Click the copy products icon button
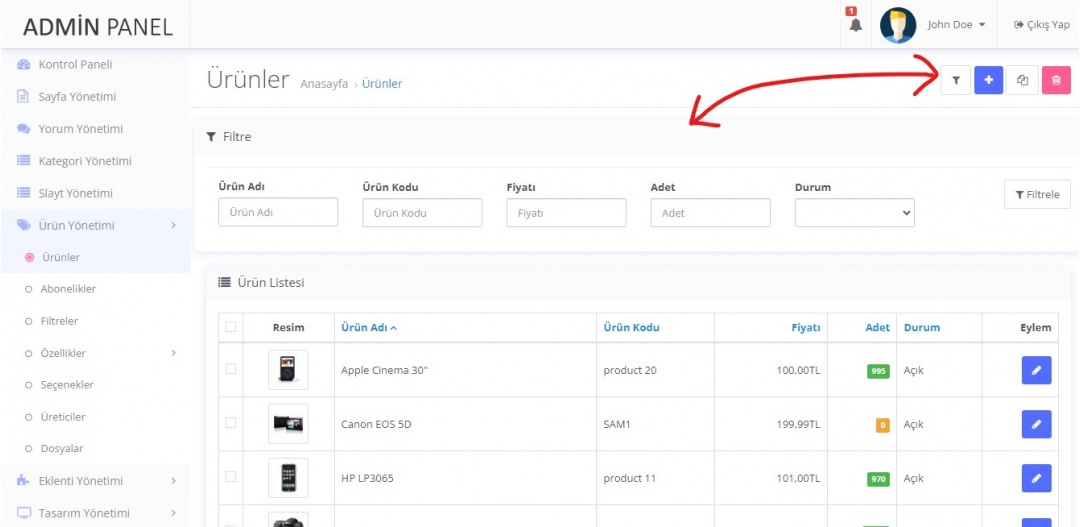The height and width of the screenshot is (527, 1080). tap(1022, 81)
